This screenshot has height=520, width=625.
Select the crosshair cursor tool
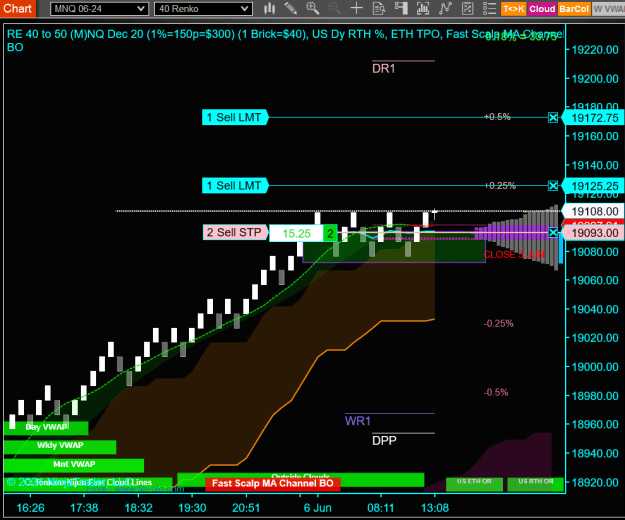point(356,8)
